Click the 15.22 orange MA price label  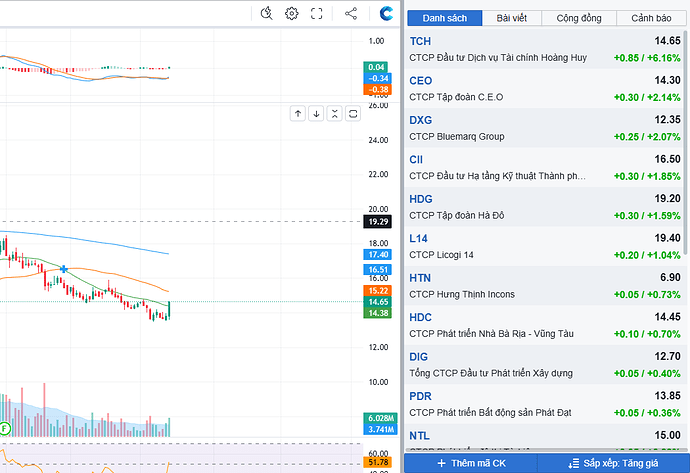click(378, 290)
